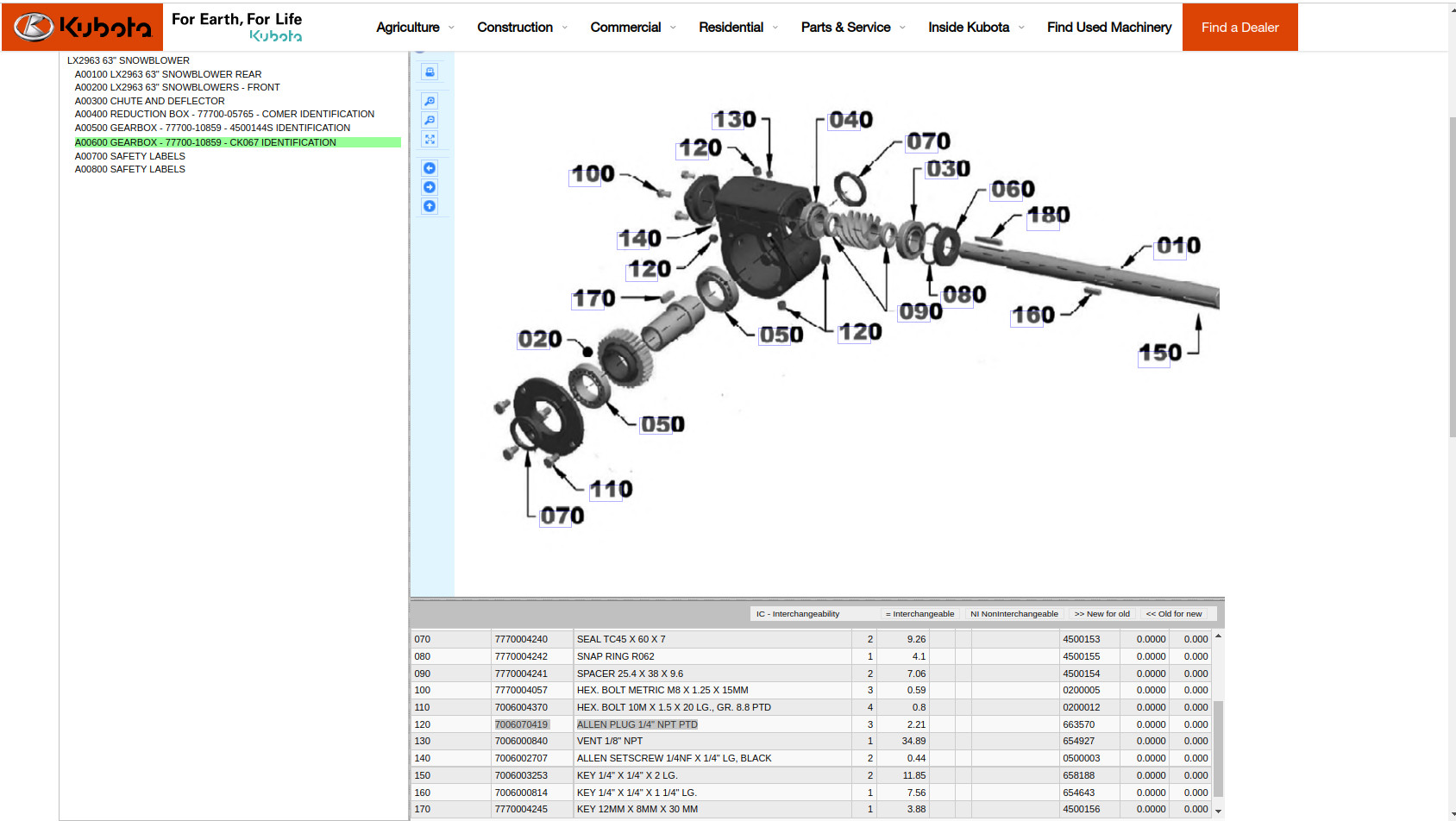Select highlighted part number 7006070419
1456x821 pixels.
[521, 724]
